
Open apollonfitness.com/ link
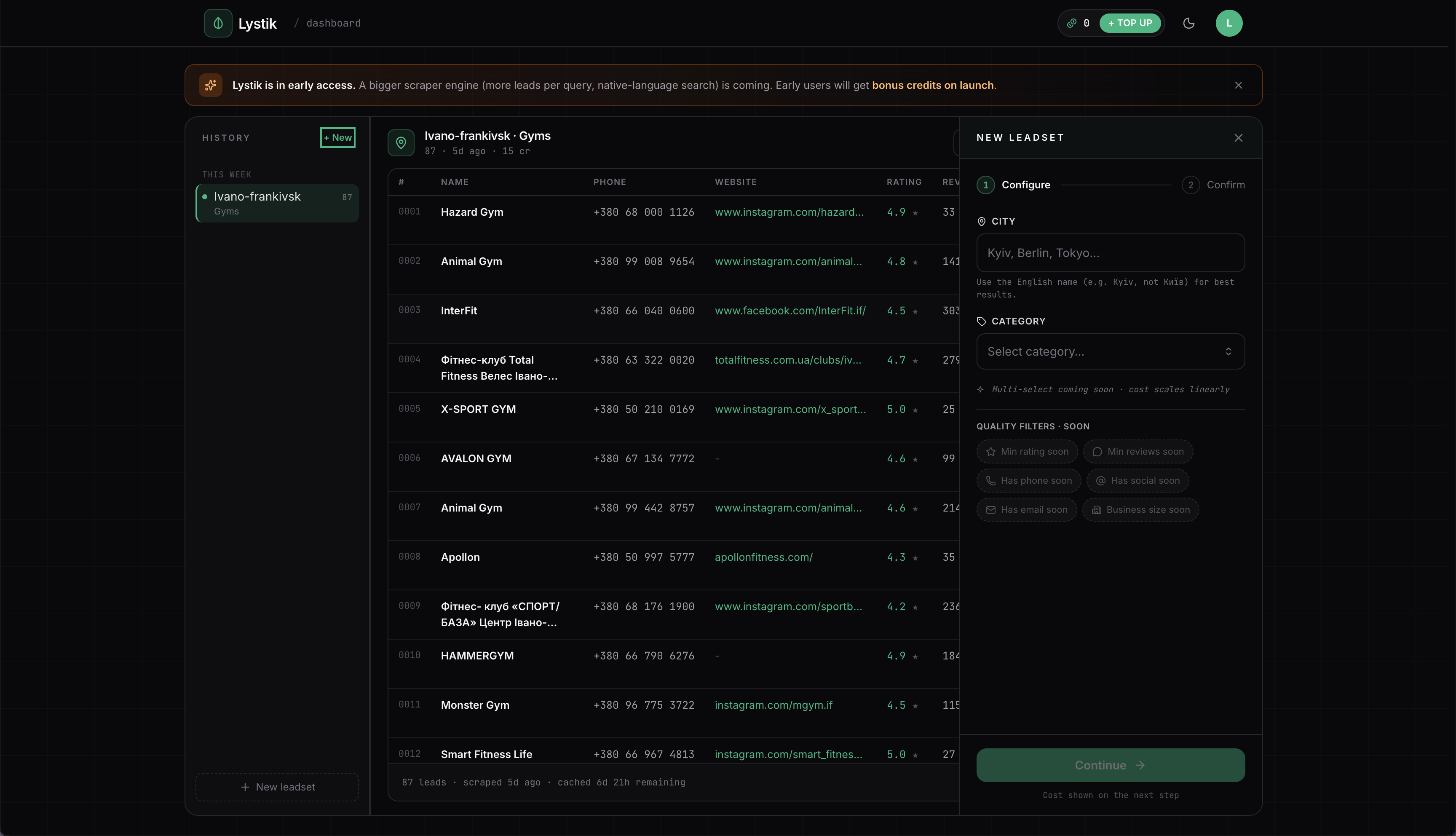[763, 557]
